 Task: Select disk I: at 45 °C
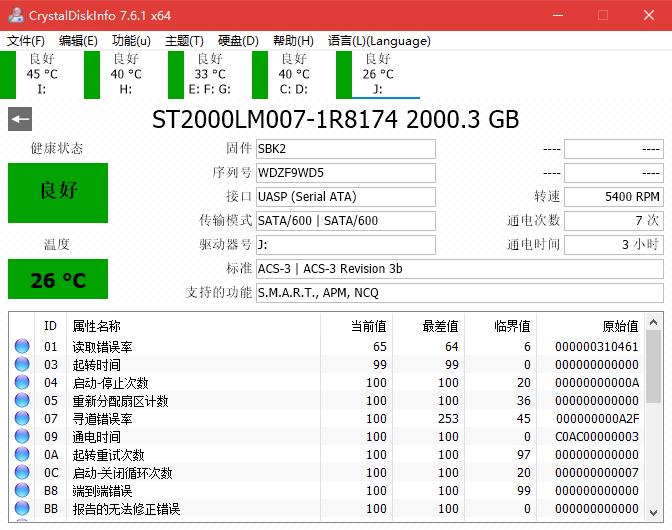click(x=42, y=75)
